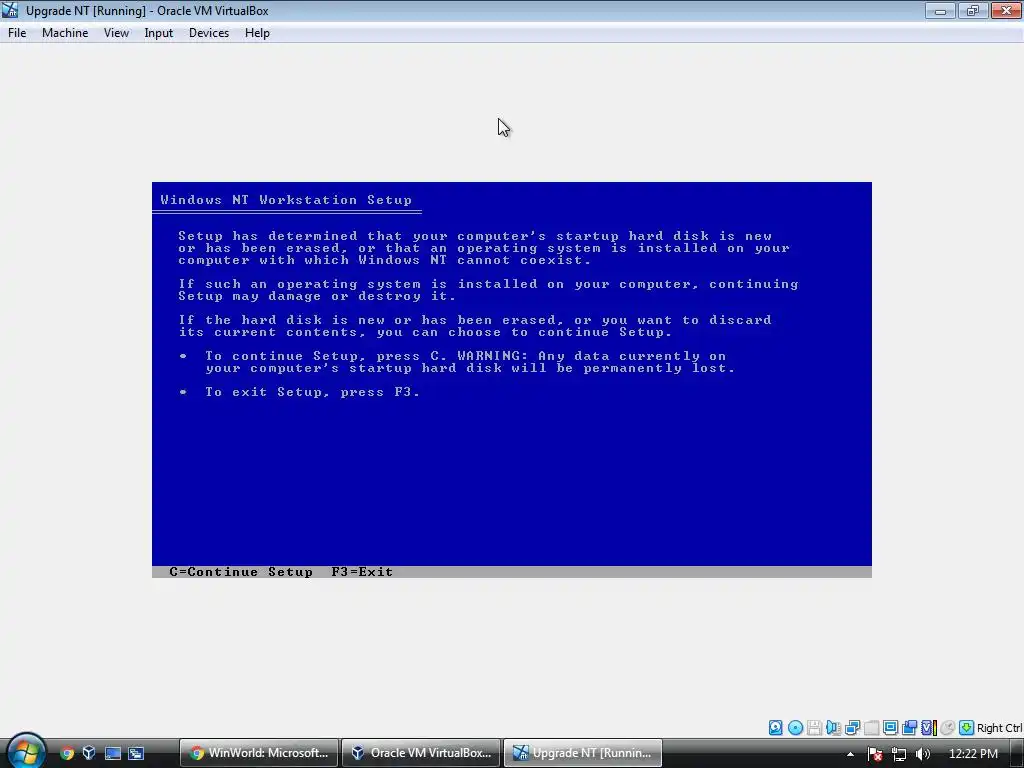Screen dimensions: 1024x768
Task: Click the Switch between windows quick launch icon
Action: pos(136,753)
